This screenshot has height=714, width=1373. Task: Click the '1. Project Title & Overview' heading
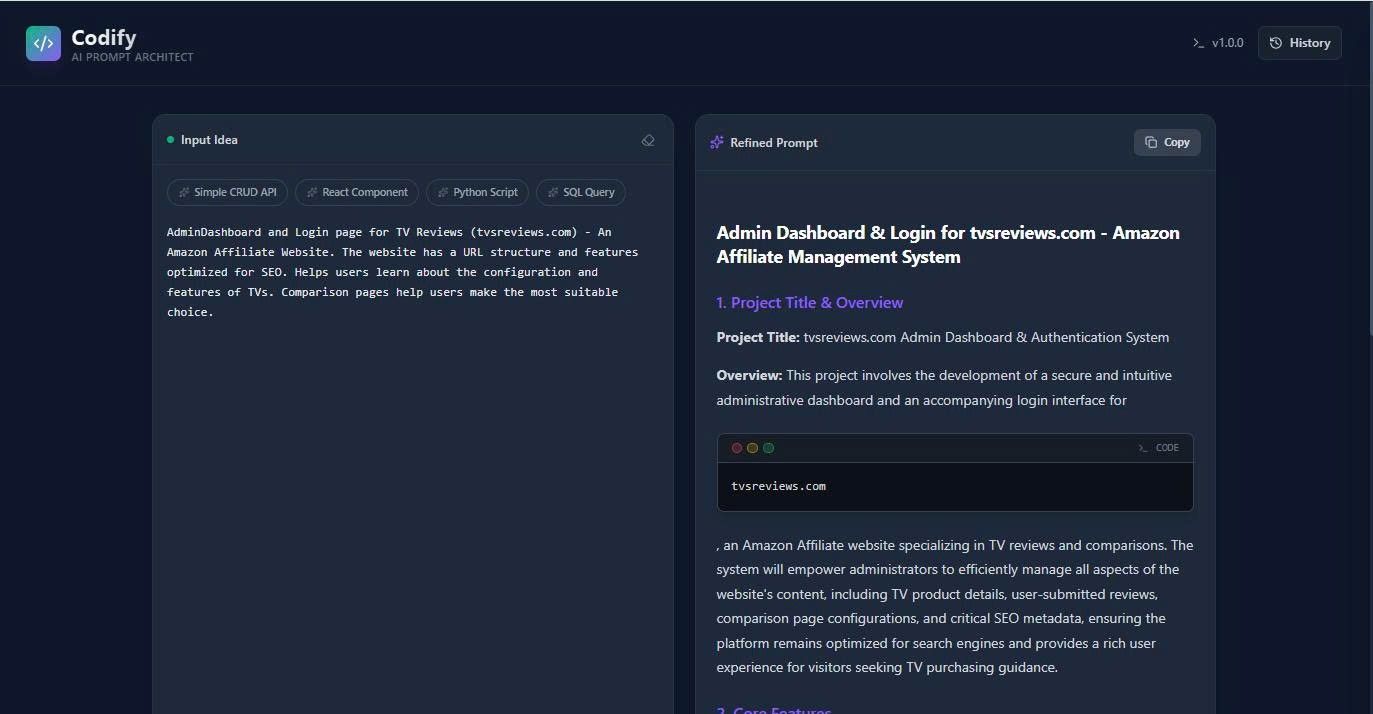[x=810, y=302]
